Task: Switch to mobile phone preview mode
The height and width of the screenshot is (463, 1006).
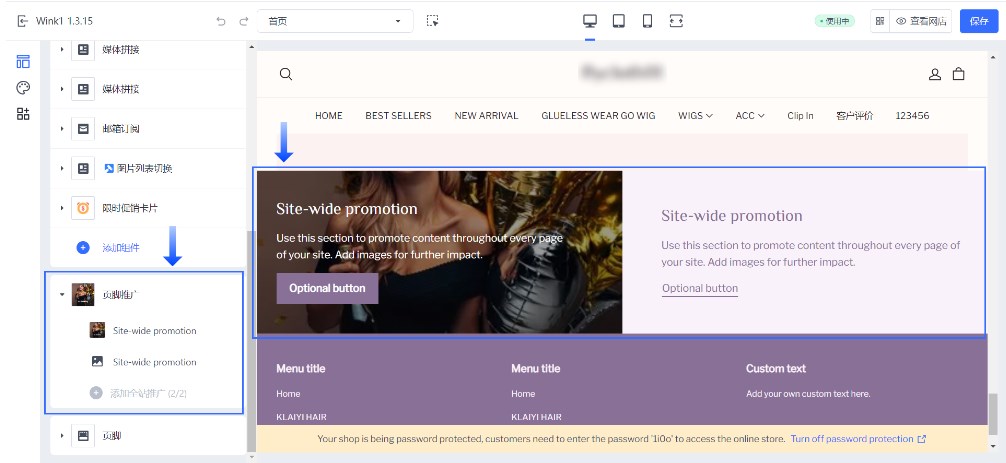Action: (x=647, y=21)
